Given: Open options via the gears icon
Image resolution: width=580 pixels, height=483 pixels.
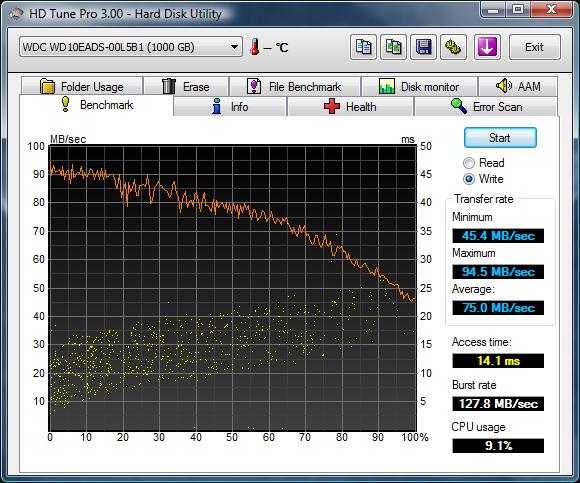Looking at the screenshot, I should pyautogui.click(x=453, y=47).
